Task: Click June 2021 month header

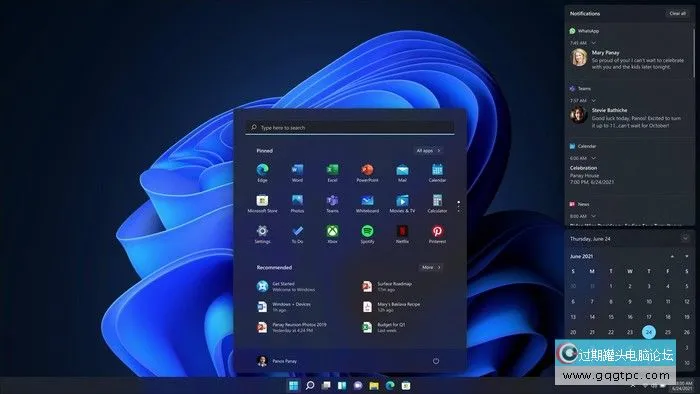Action: coord(581,256)
